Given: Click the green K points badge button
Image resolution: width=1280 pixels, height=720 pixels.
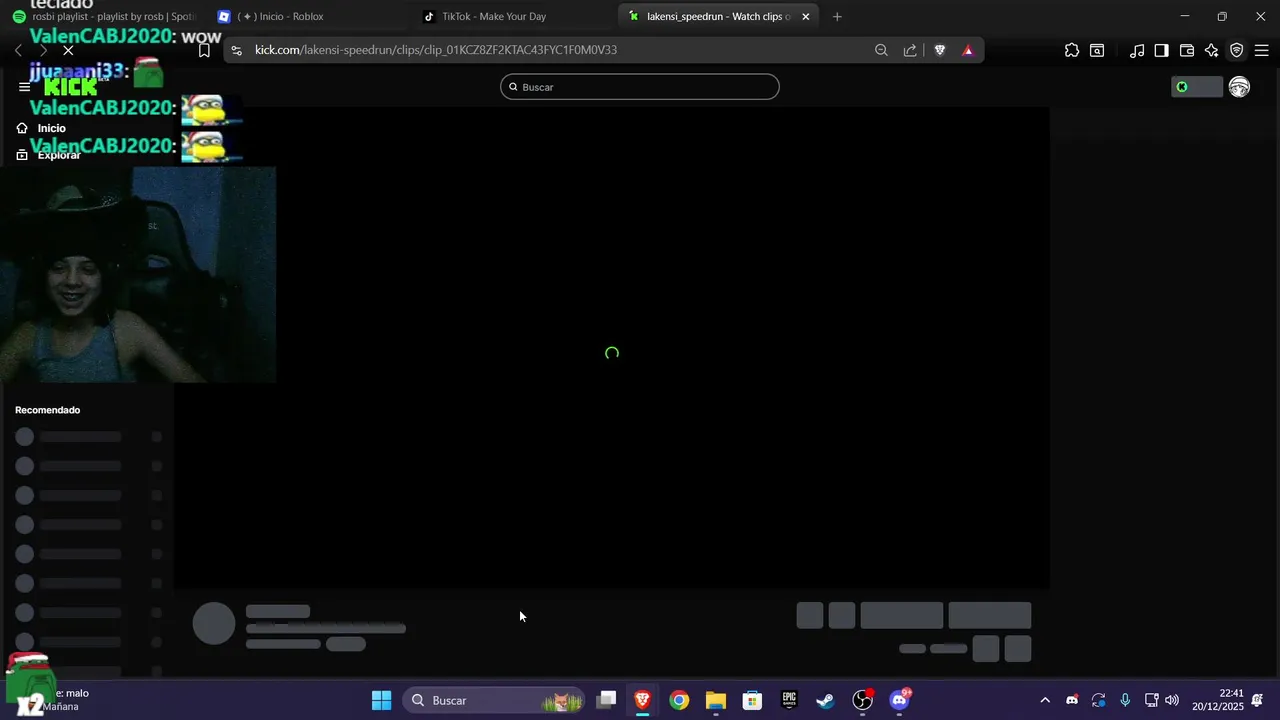Looking at the screenshot, I should pyautogui.click(x=1197, y=87).
